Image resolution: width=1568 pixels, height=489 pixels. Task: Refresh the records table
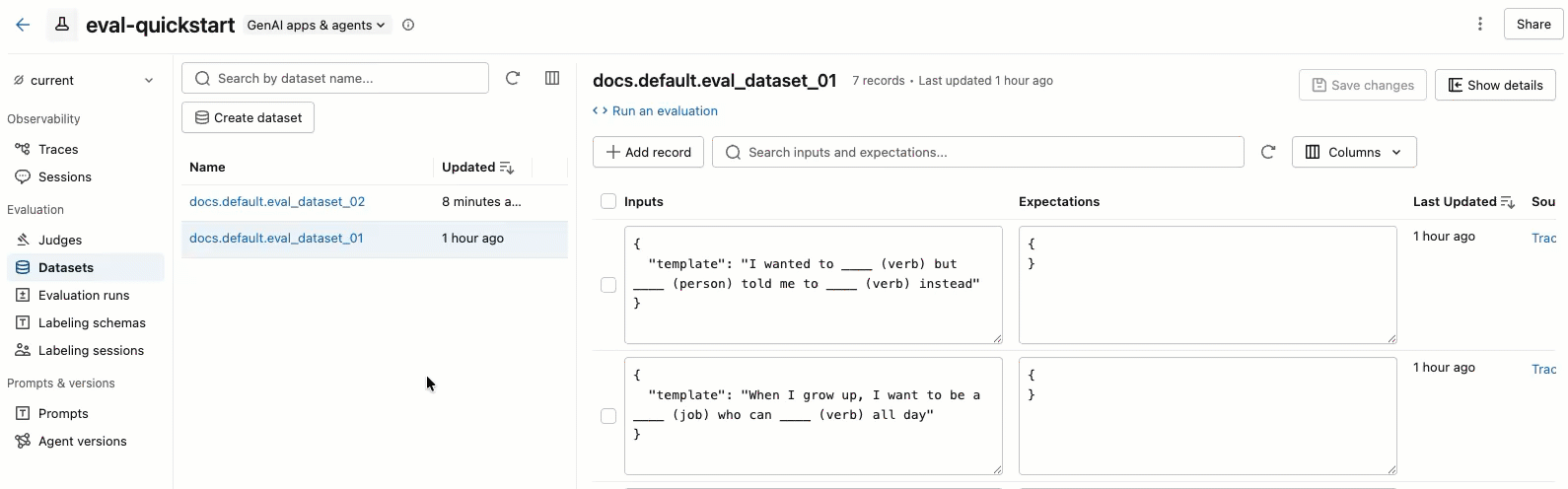tap(1268, 152)
